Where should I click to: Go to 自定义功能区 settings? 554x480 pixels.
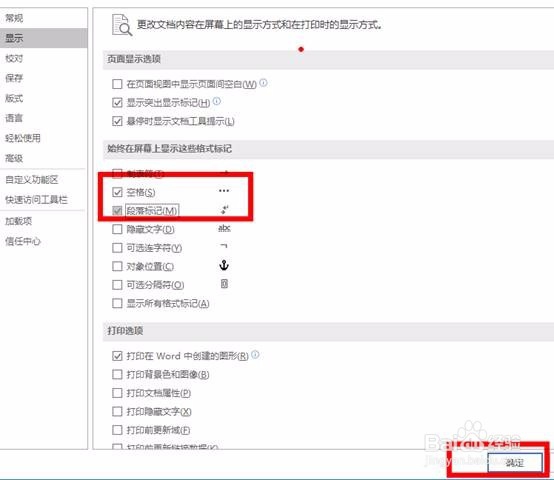43,180
